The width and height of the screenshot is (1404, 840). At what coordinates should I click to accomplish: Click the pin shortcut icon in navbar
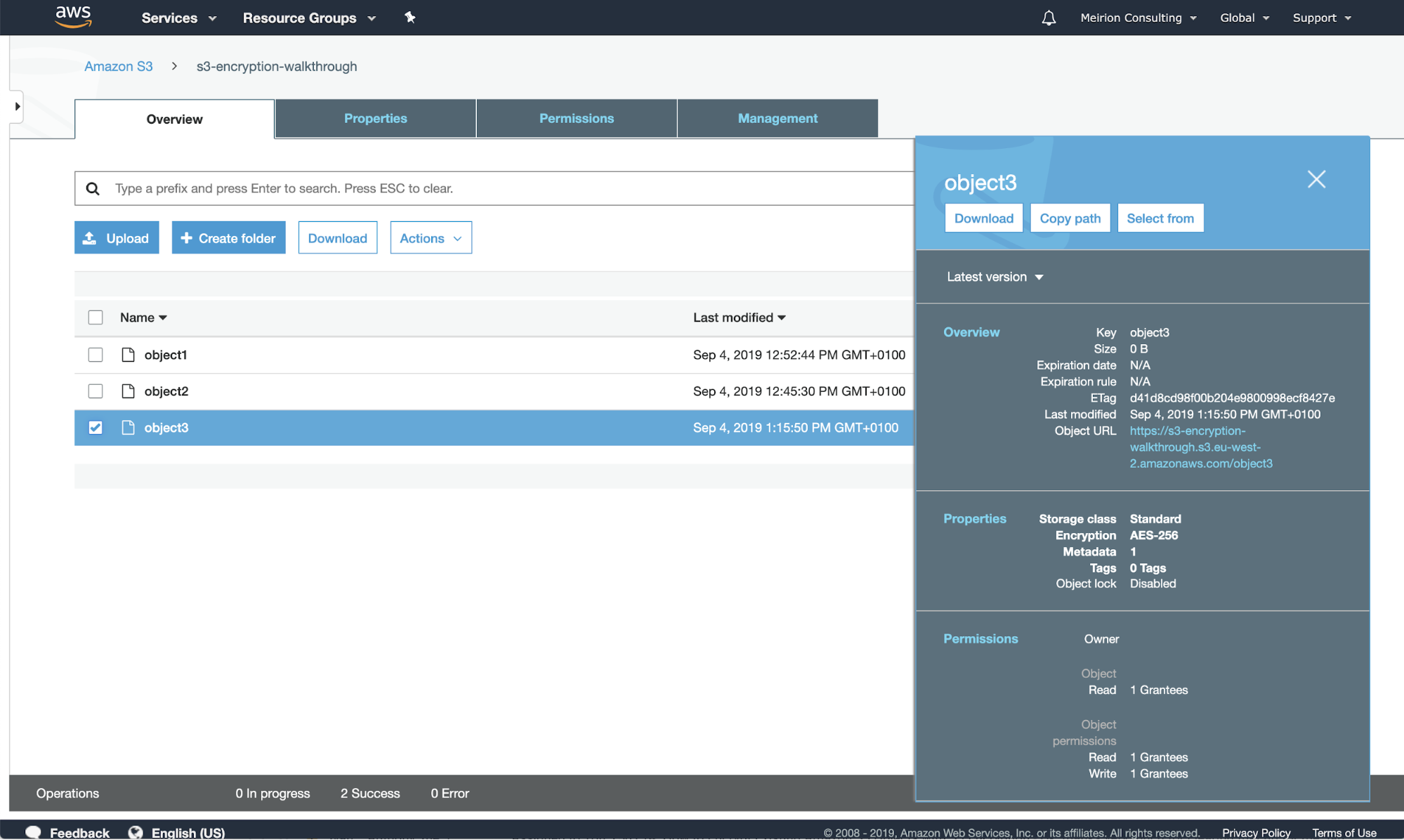click(x=410, y=18)
